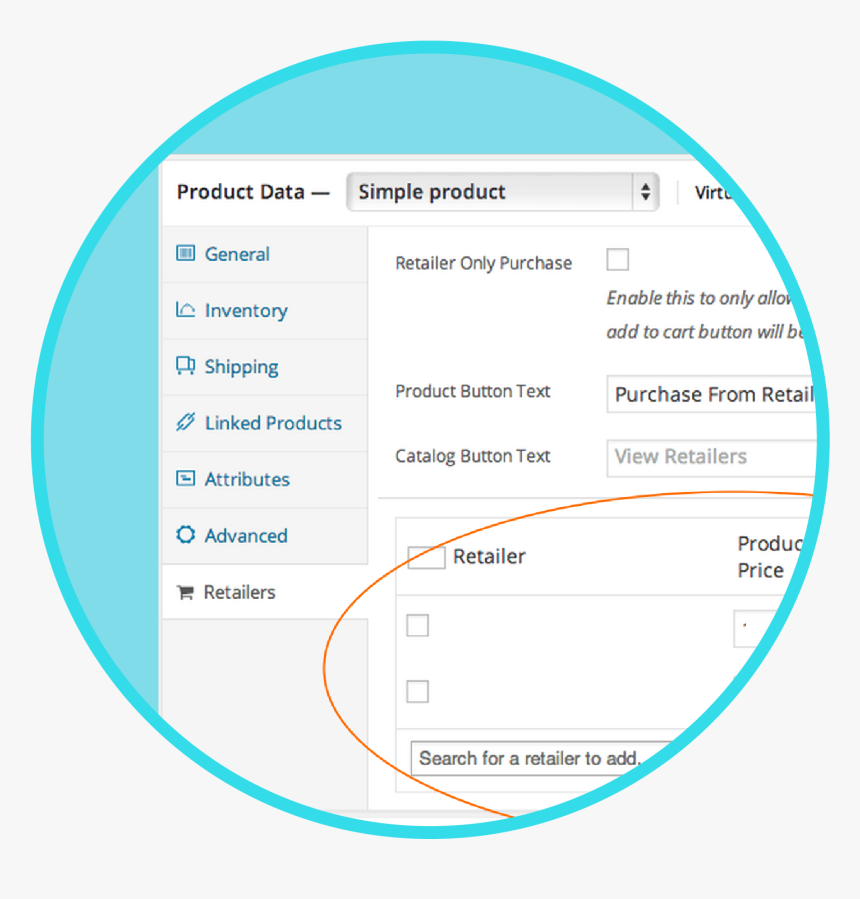Open the Inventory tab
The image size is (860, 899).
[x=246, y=311]
